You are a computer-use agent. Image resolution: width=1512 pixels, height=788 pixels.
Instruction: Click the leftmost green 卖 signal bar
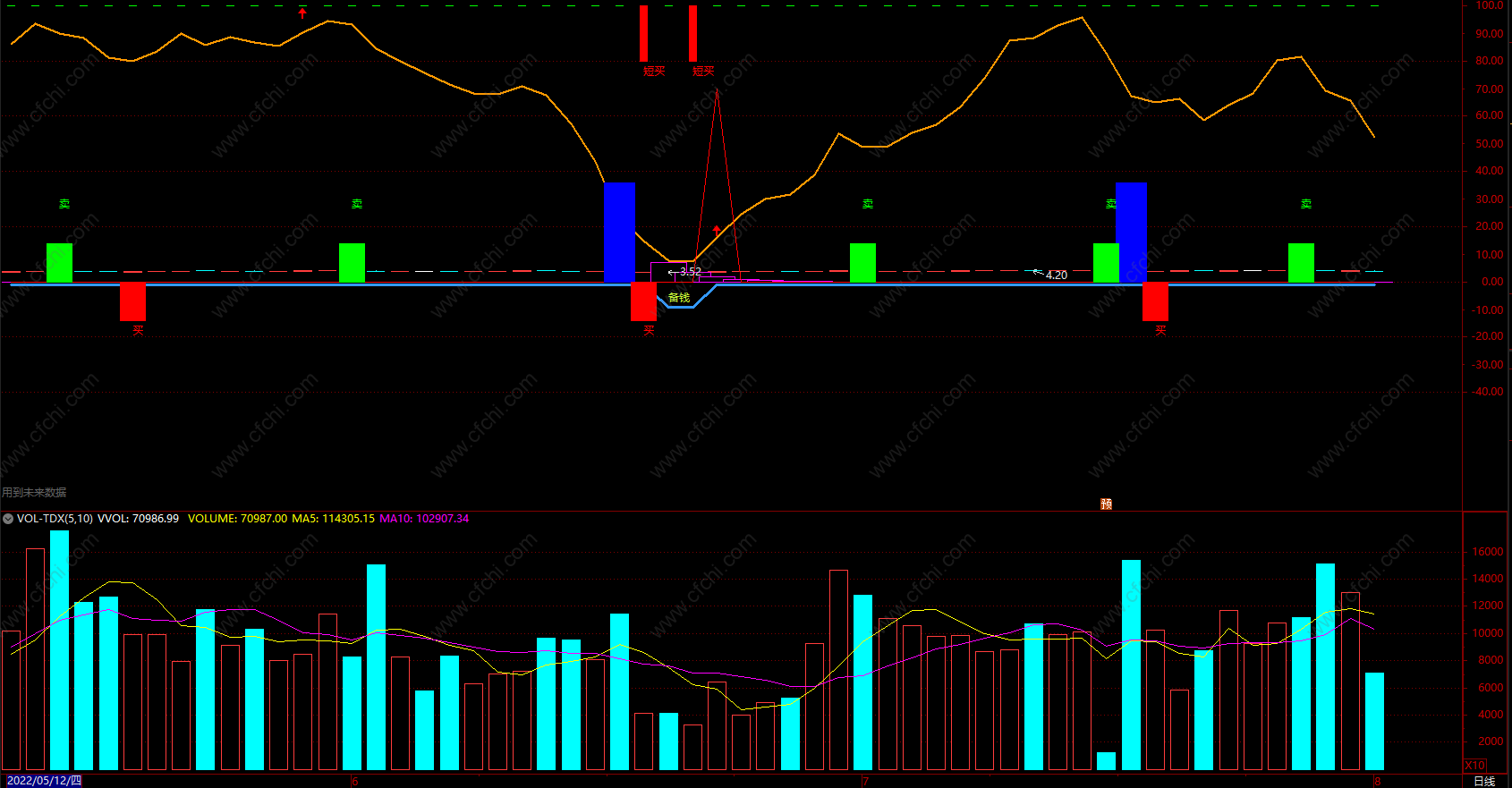click(x=59, y=263)
